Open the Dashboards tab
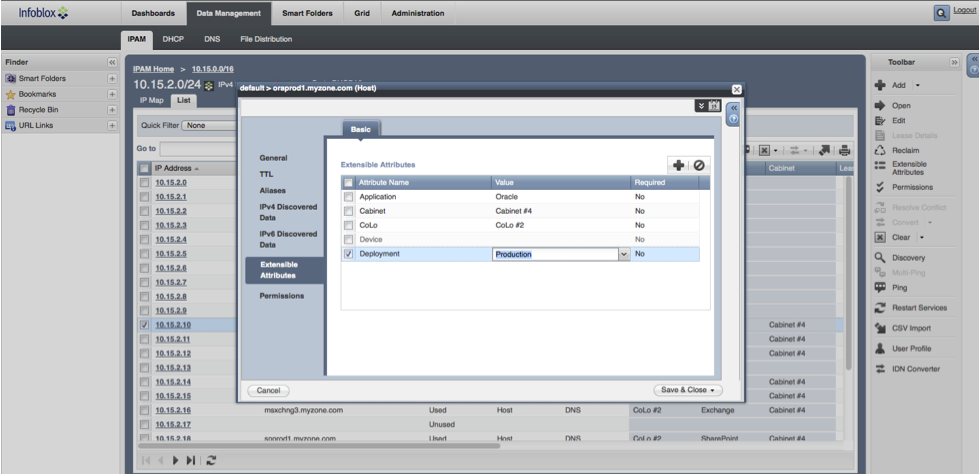Image resolution: width=979 pixels, height=474 pixels. [x=153, y=13]
